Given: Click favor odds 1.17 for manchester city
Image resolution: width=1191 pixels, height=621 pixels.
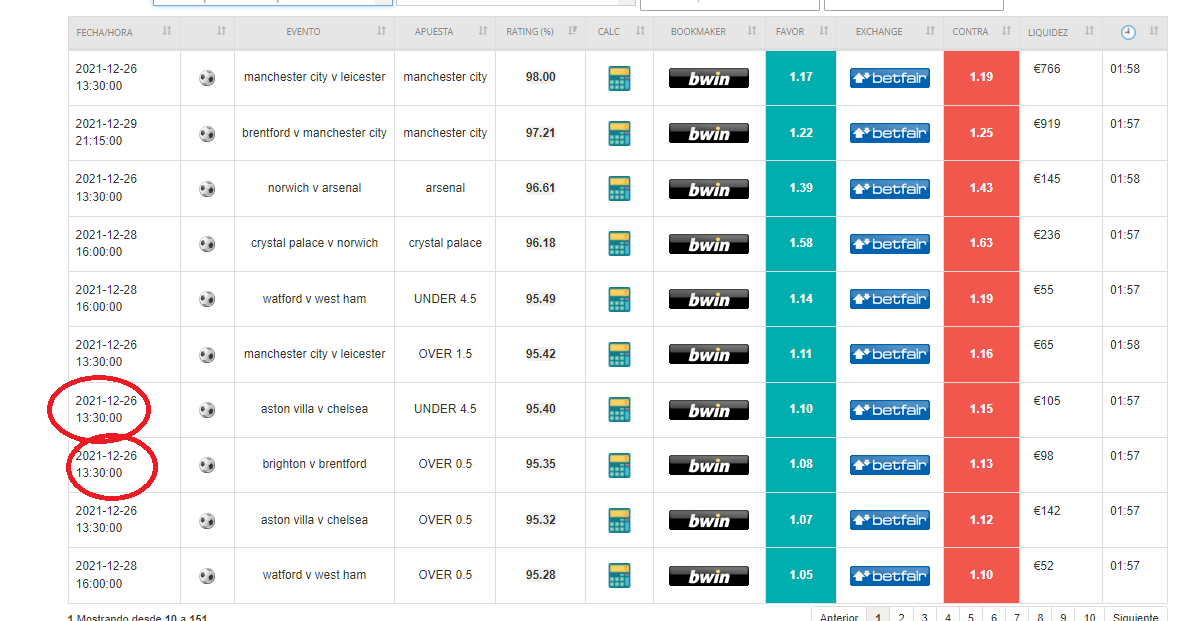Looking at the screenshot, I should pos(801,77).
